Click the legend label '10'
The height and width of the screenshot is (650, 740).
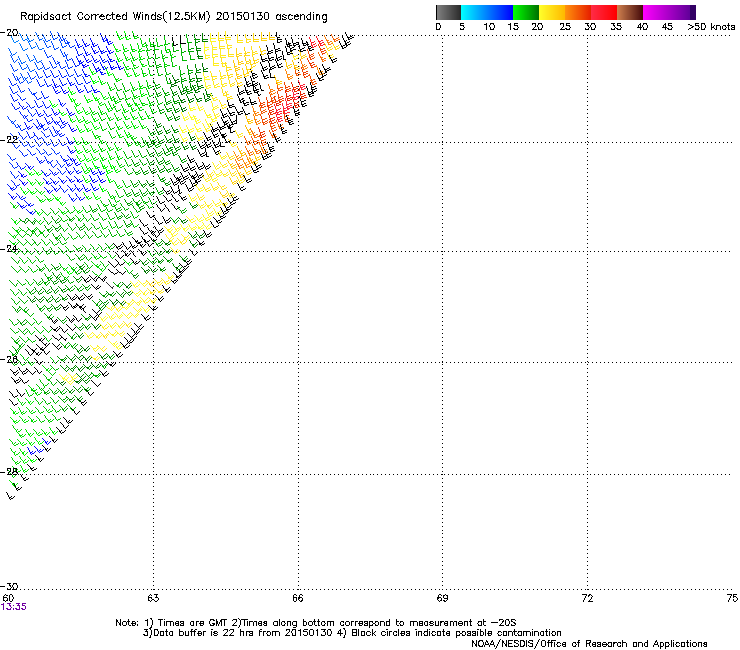(x=489, y=27)
